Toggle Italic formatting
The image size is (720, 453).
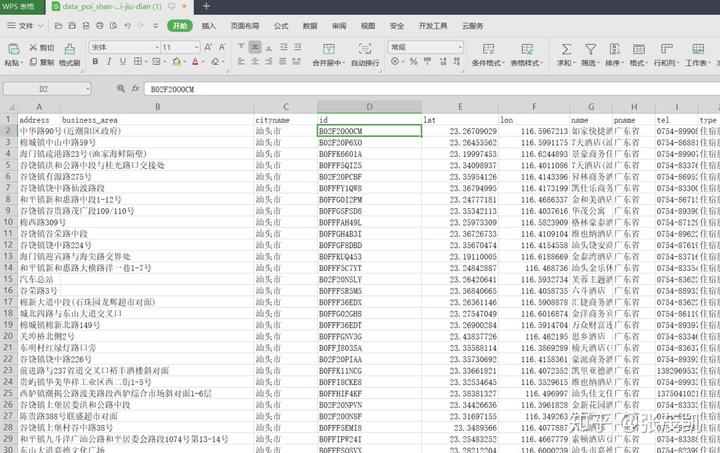tap(109, 62)
